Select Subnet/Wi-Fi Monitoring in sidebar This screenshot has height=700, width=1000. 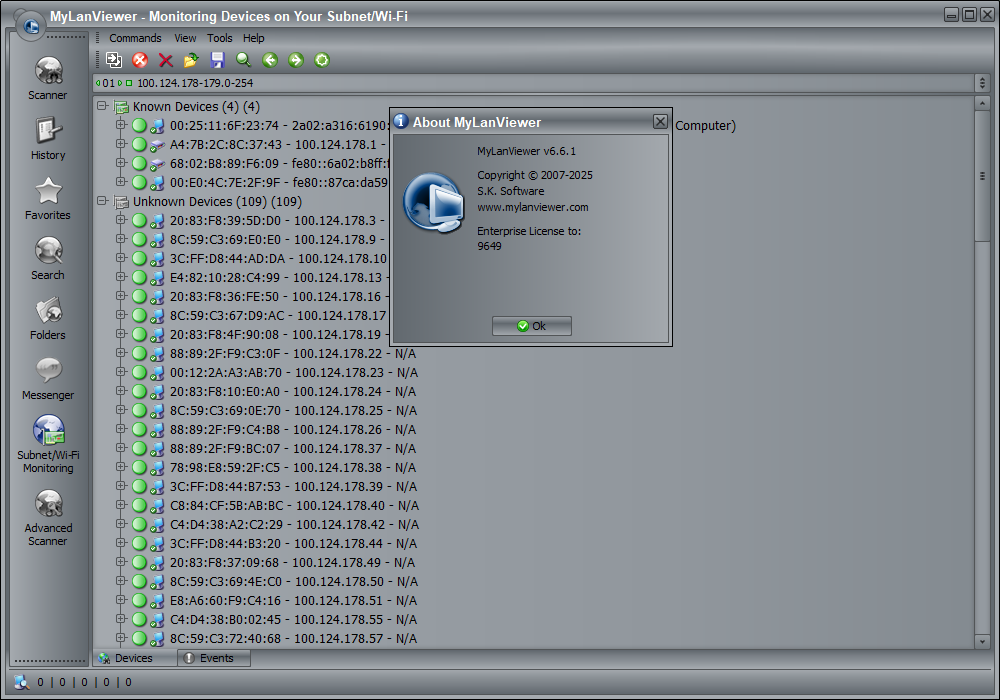(48, 444)
